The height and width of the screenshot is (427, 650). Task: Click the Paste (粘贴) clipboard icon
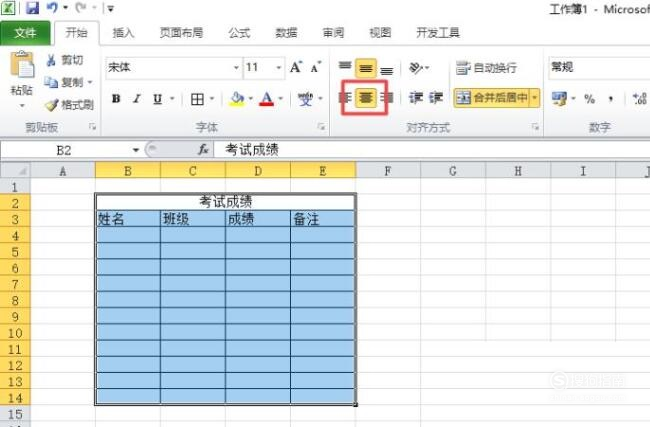tap(21, 68)
